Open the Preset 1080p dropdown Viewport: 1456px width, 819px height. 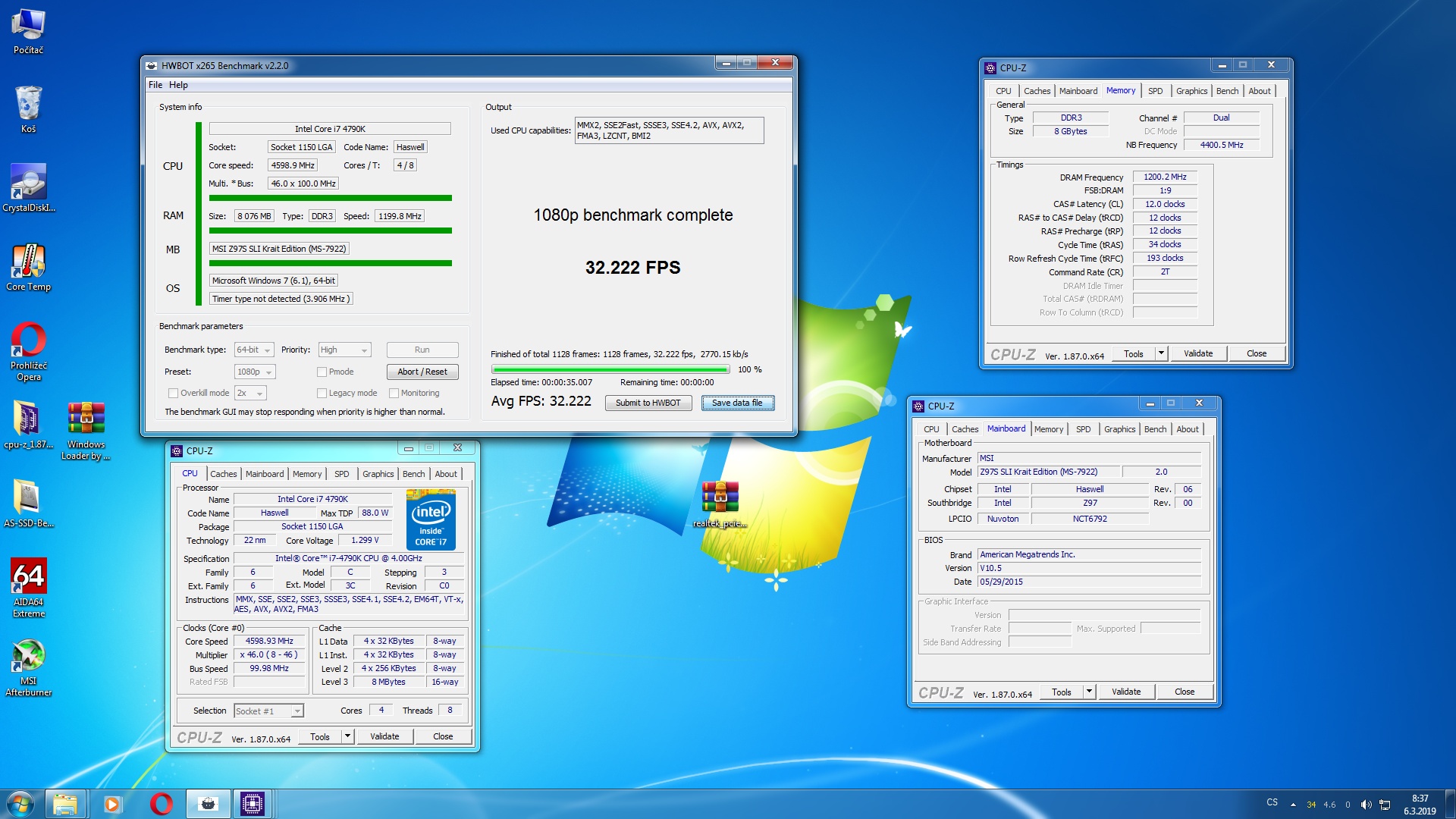254,372
